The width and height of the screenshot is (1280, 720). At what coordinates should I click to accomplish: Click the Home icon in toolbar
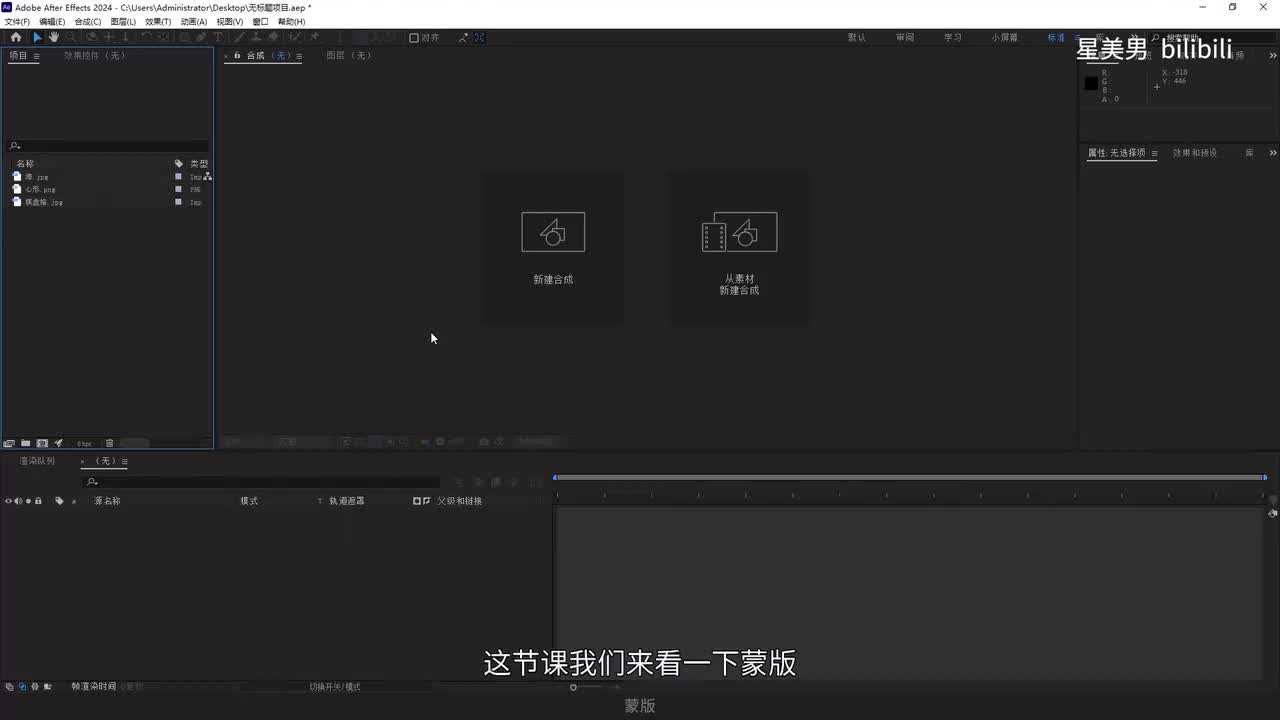(15, 37)
